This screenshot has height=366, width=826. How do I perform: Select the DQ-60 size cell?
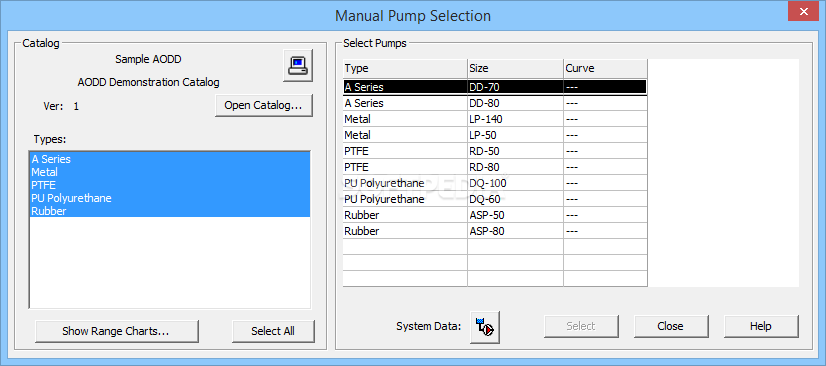tap(515, 199)
